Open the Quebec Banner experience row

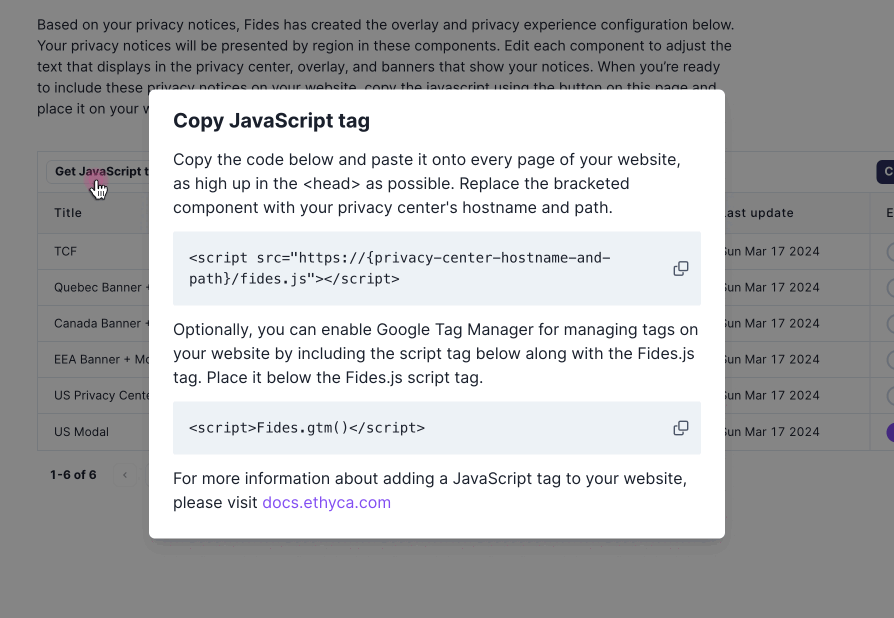(101, 287)
